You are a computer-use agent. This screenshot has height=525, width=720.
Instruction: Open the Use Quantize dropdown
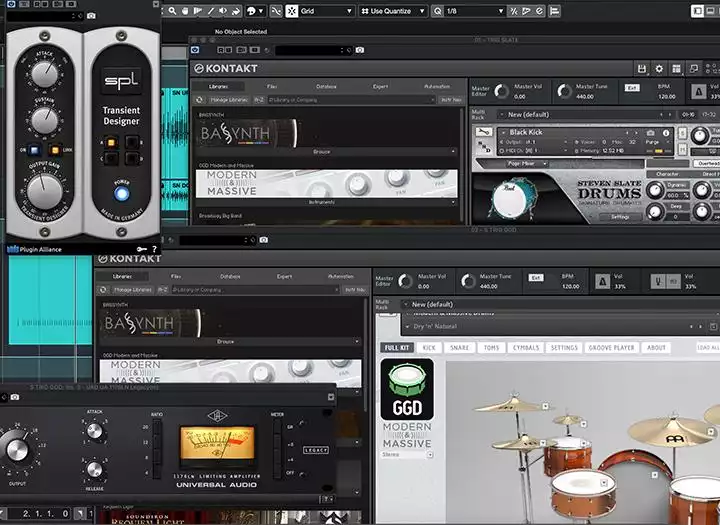(x=393, y=11)
